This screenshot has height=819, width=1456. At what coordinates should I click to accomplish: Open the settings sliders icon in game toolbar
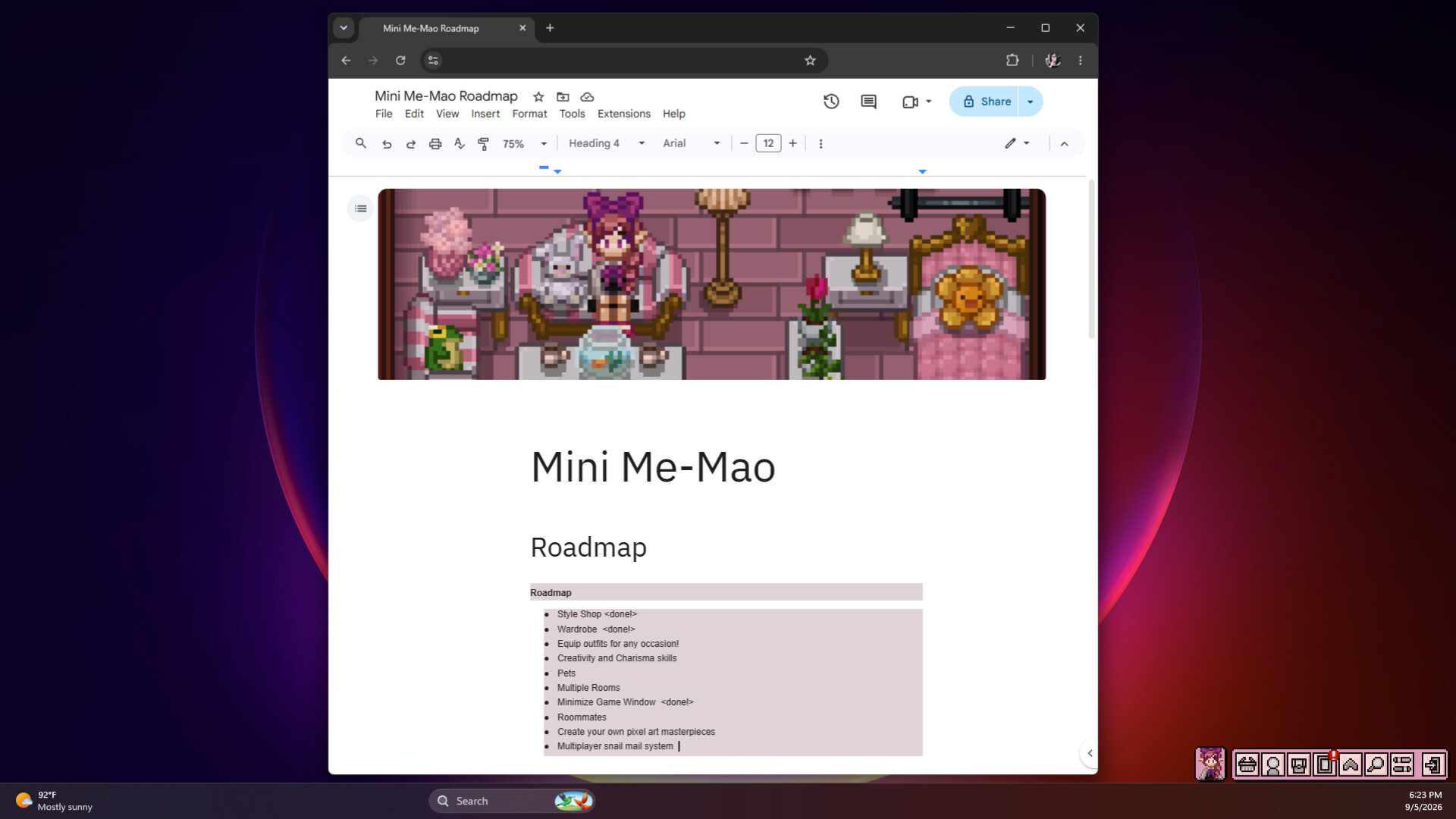coord(1402,764)
